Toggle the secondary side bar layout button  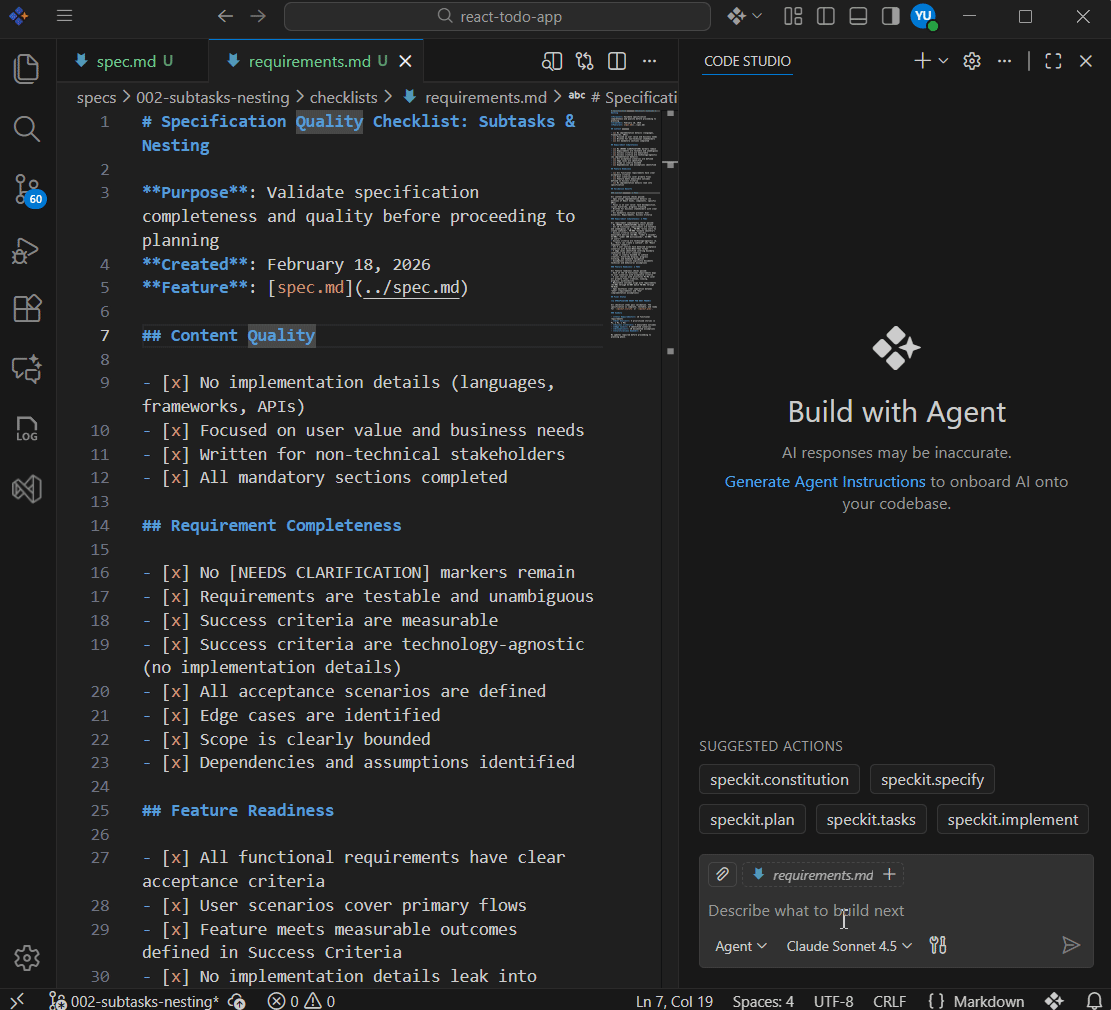890,16
